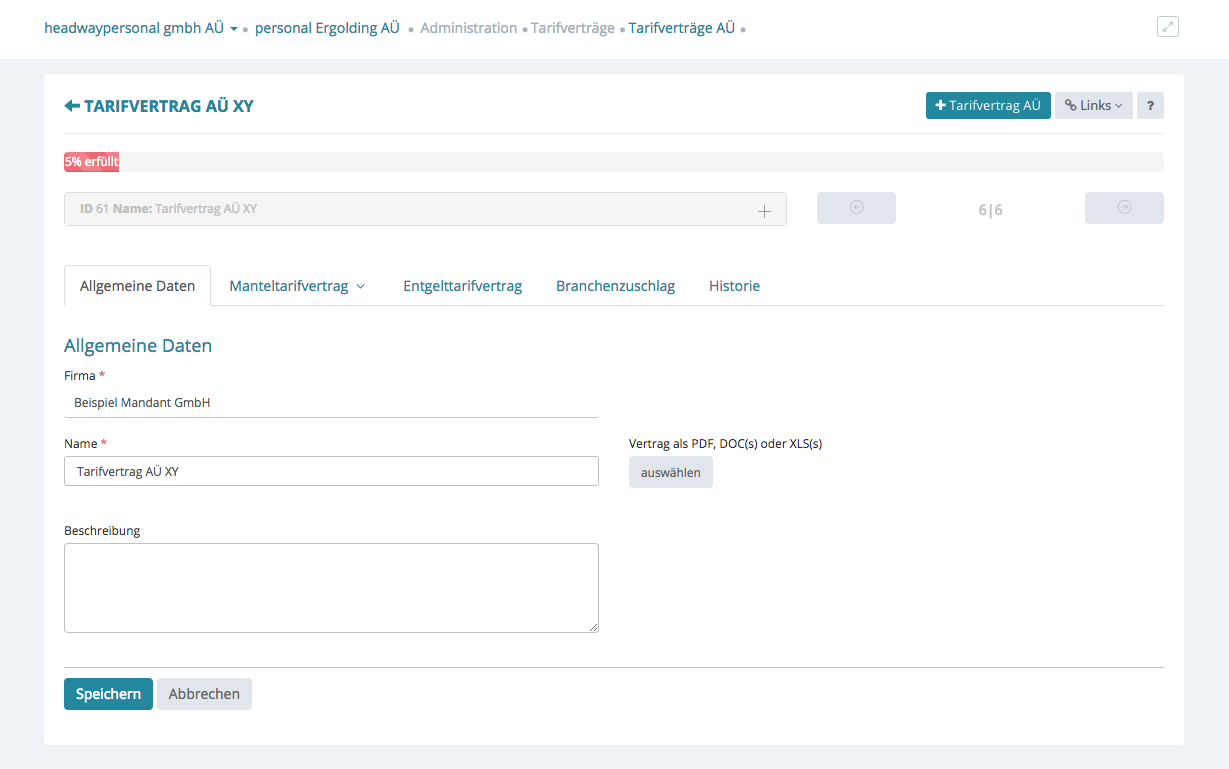This screenshot has height=769, width=1229.
Task: Click the 5% erfüllt progress bar
Action: click(91, 162)
